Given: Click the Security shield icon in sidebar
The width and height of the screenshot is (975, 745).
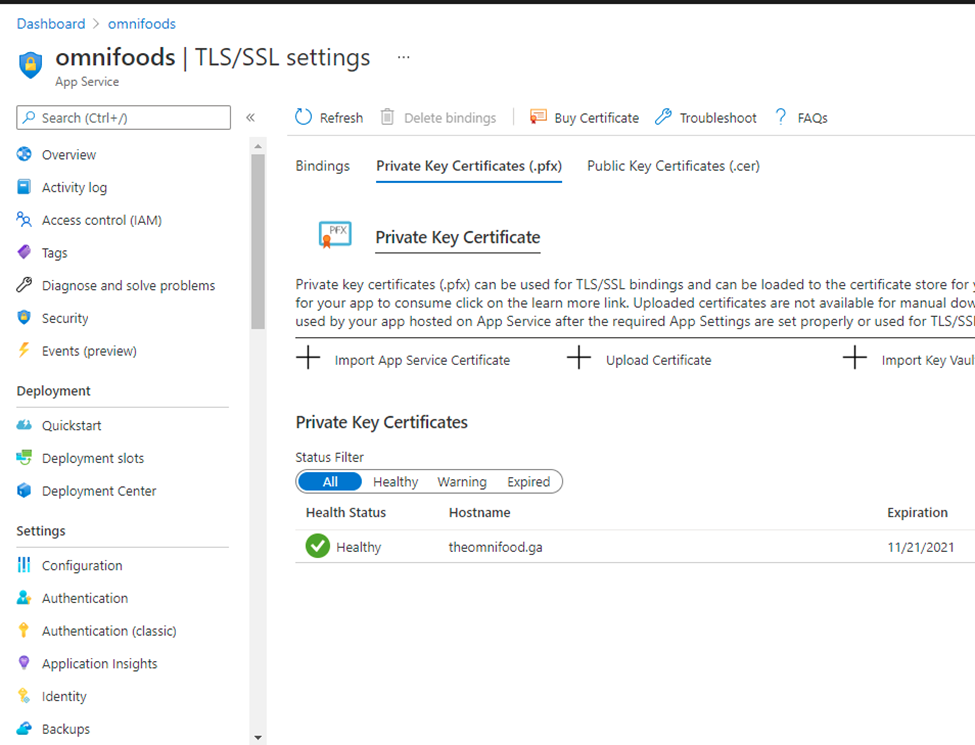Looking at the screenshot, I should 24,318.
